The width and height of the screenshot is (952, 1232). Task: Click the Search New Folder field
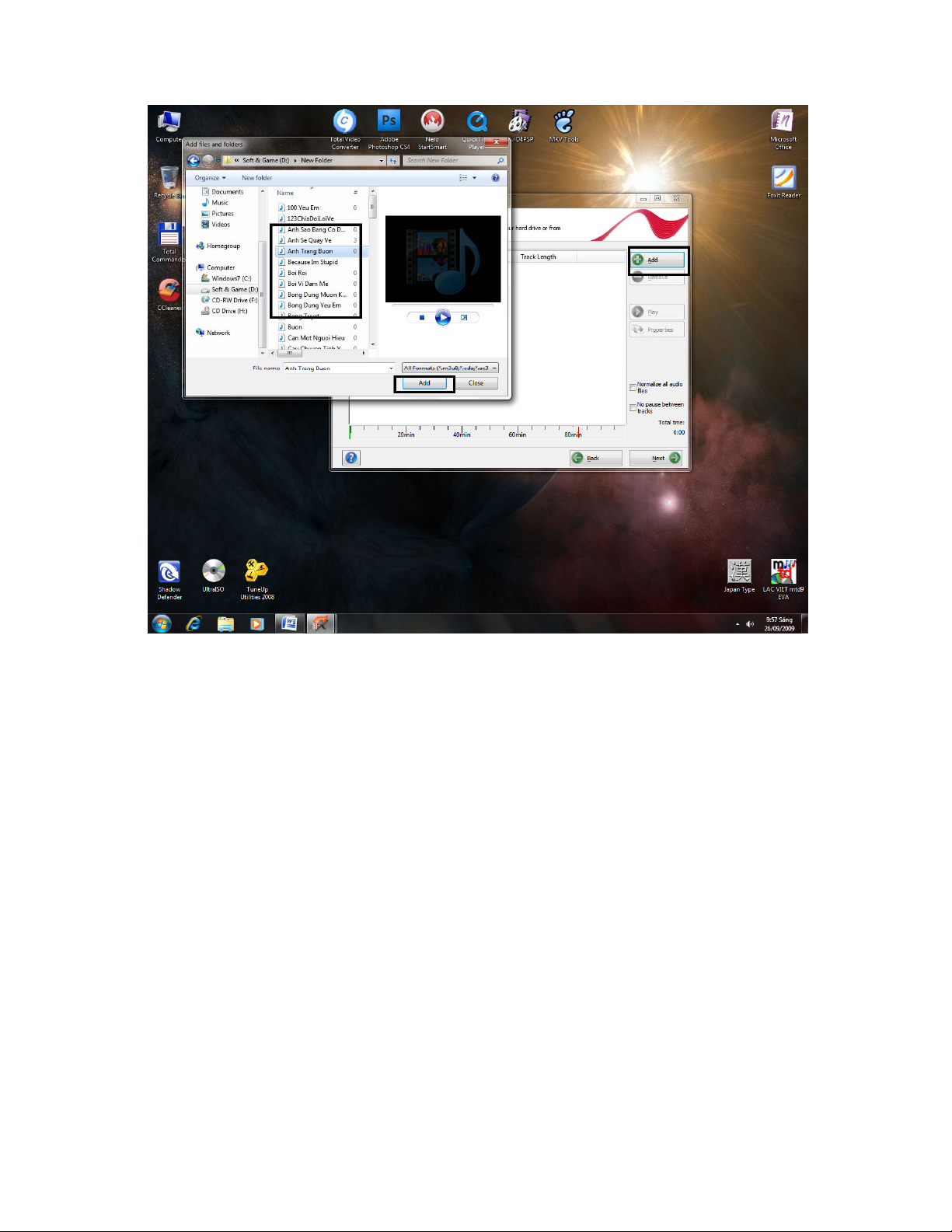[x=450, y=161]
